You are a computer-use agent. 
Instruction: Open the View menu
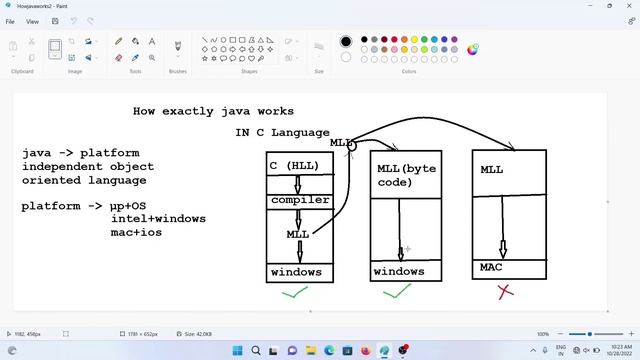pos(32,22)
